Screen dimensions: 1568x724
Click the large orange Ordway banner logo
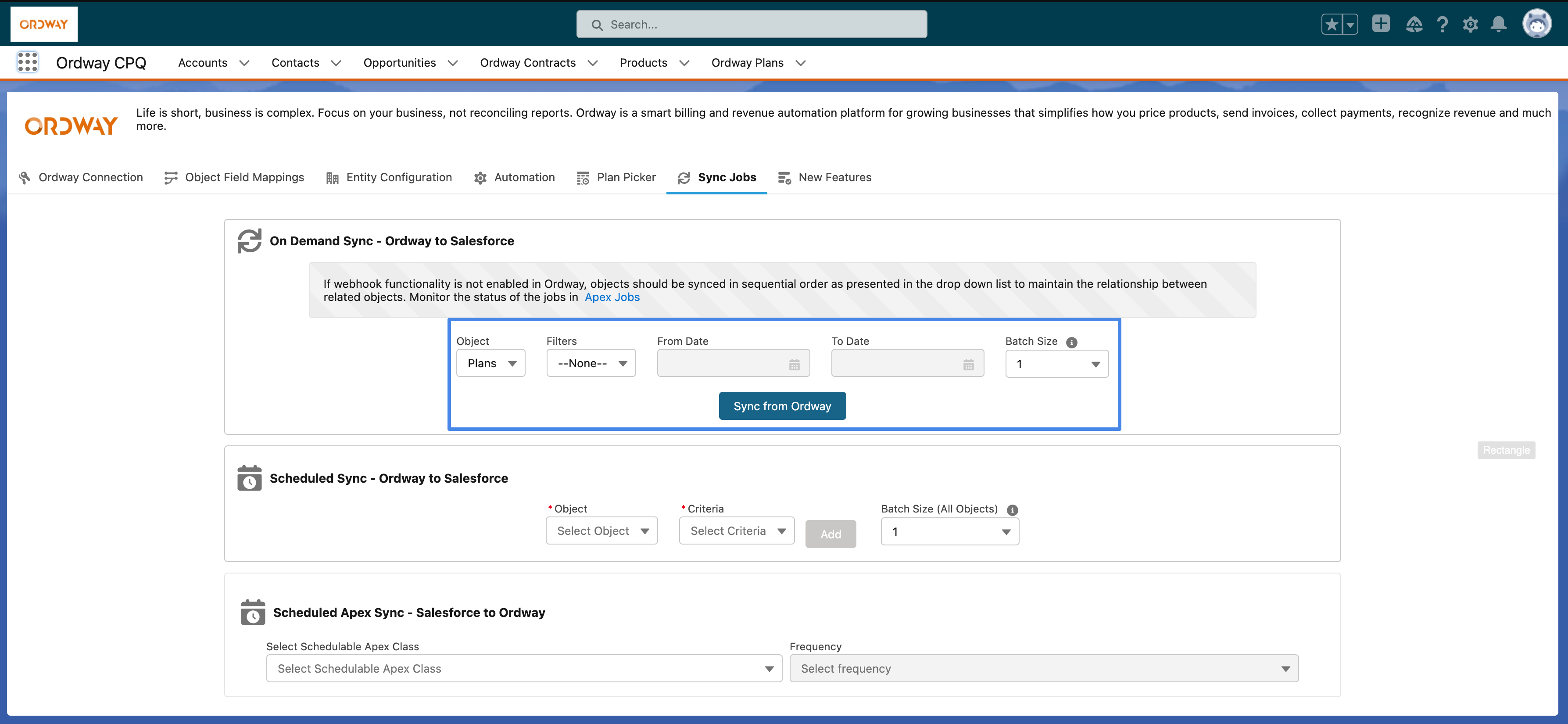[71, 125]
